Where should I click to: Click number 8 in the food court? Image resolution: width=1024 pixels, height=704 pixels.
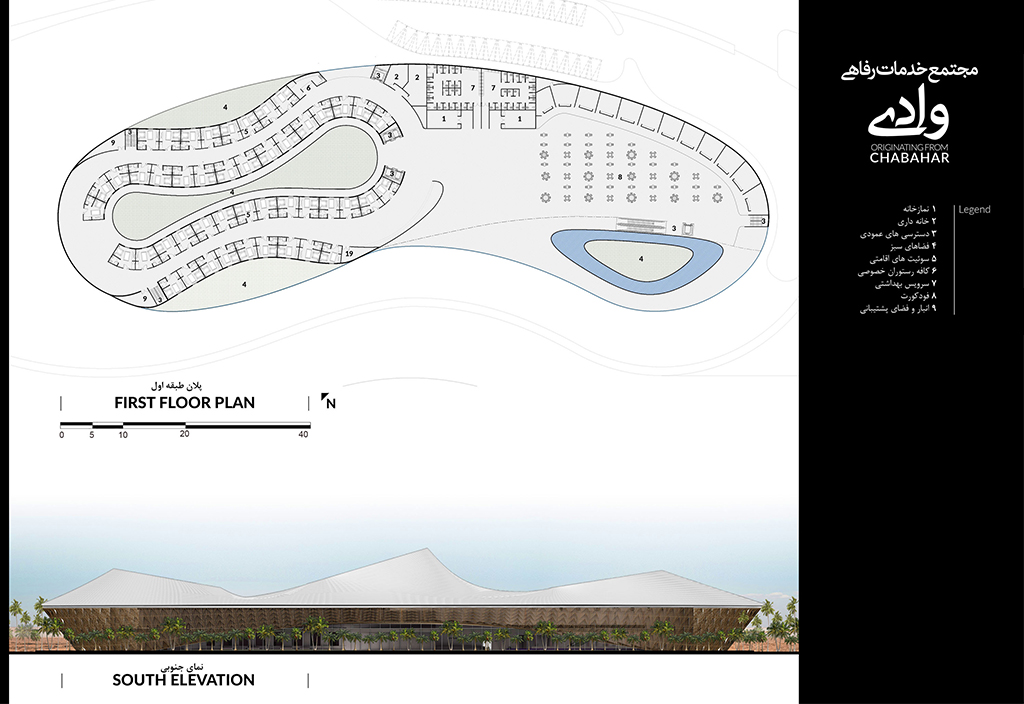[x=620, y=176]
